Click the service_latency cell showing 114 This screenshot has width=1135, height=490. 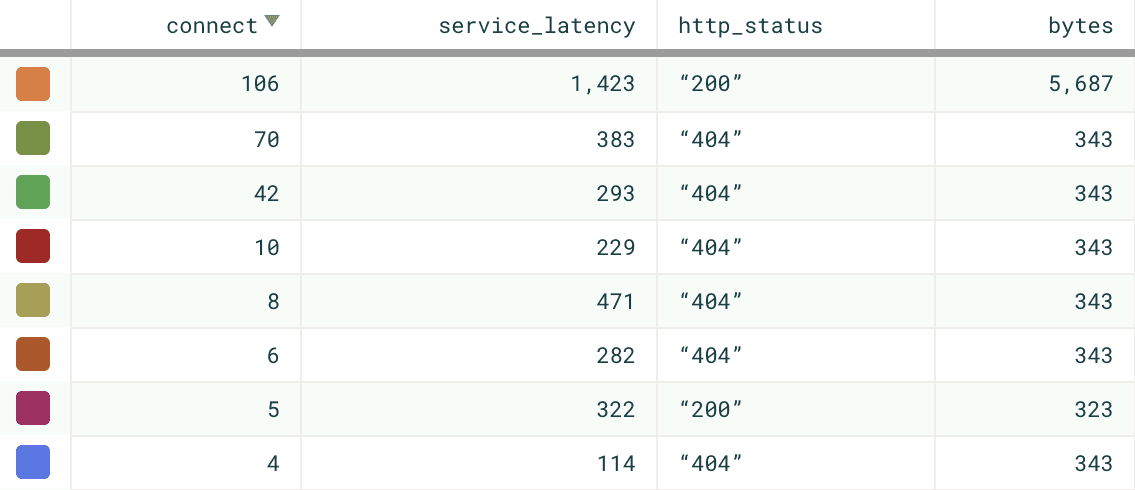(x=615, y=463)
